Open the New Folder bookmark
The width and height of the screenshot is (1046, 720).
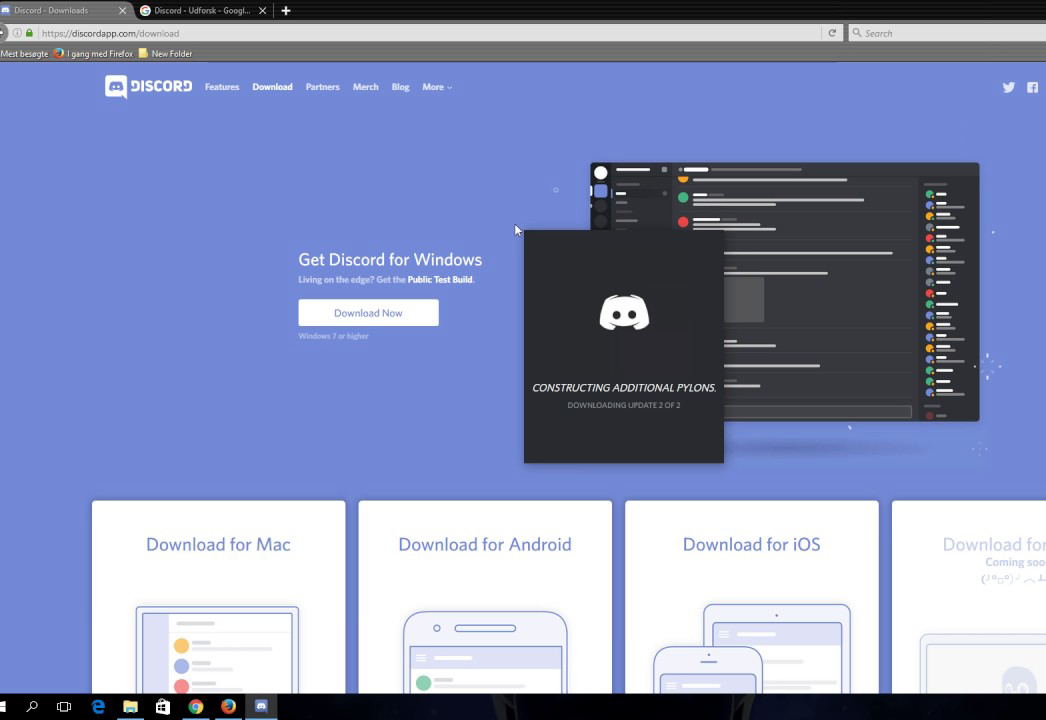click(x=165, y=53)
